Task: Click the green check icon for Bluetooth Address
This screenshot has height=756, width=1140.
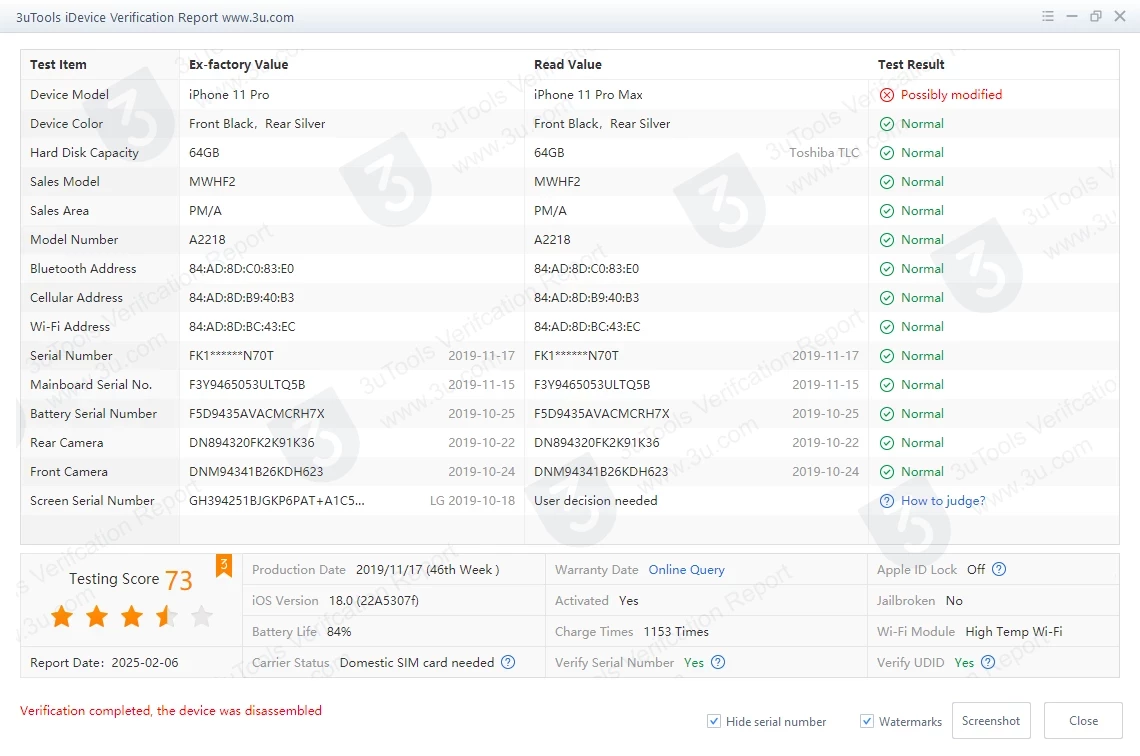Action: coord(887,269)
